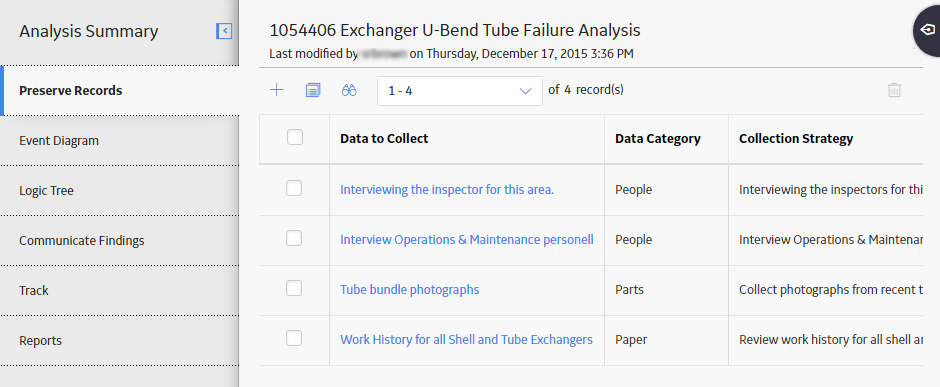
Task: Add a new record with plus icon
Action: tap(276, 90)
